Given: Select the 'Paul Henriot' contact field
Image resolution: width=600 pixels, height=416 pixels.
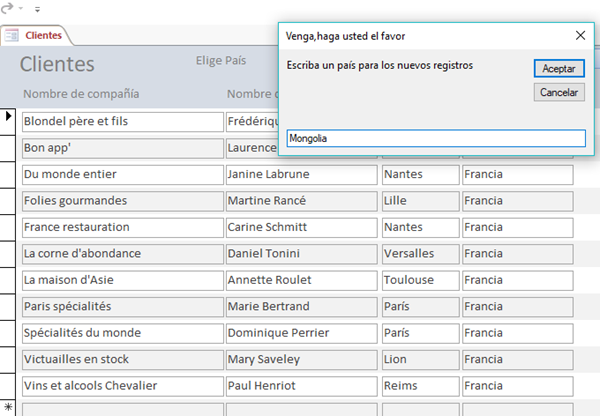Looking at the screenshot, I should pyautogui.click(x=301, y=386).
